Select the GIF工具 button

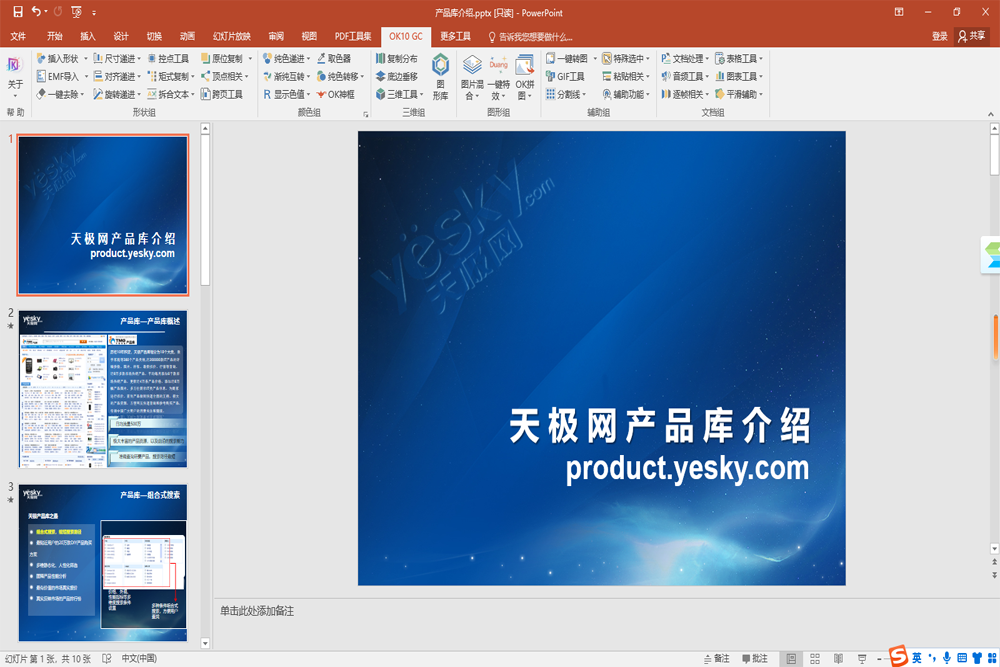click(x=566, y=77)
